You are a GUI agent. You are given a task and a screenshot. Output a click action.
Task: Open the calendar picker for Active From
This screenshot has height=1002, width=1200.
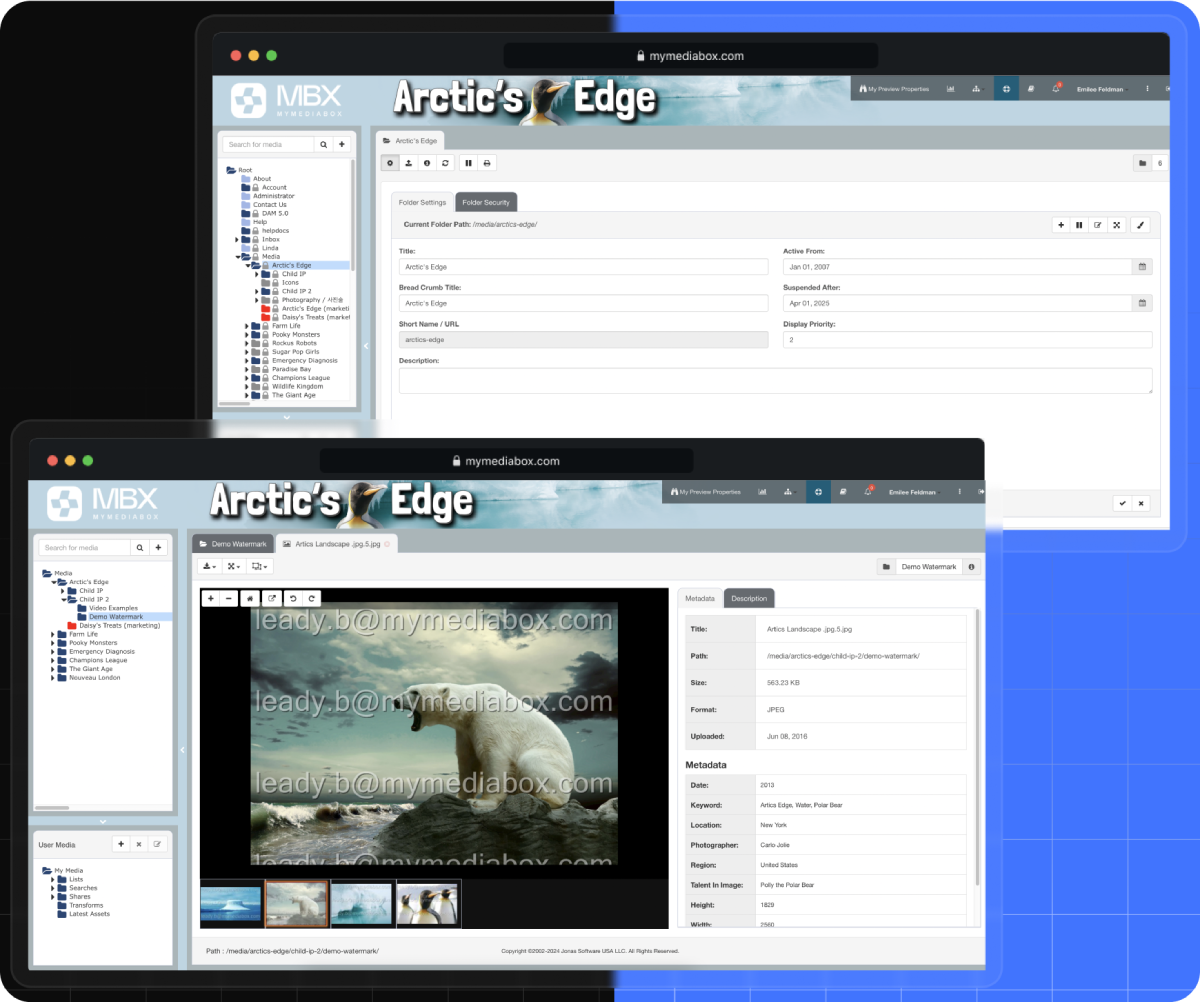1142,267
